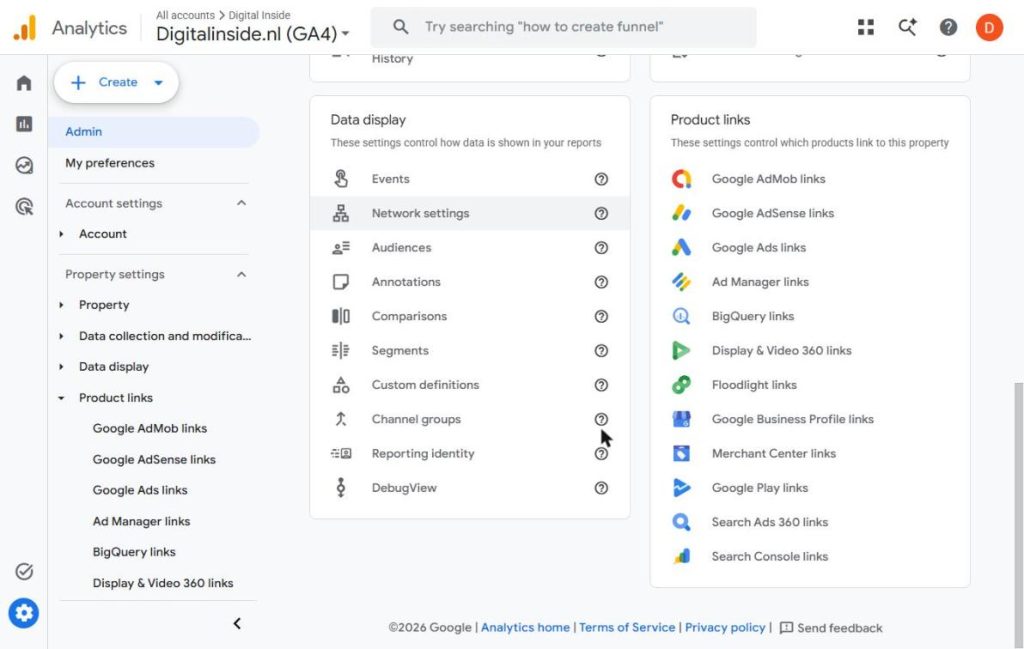This screenshot has width=1024, height=649.
Task: Select Admin in the side navigation
Action: pyautogui.click(x=153, y=132)
